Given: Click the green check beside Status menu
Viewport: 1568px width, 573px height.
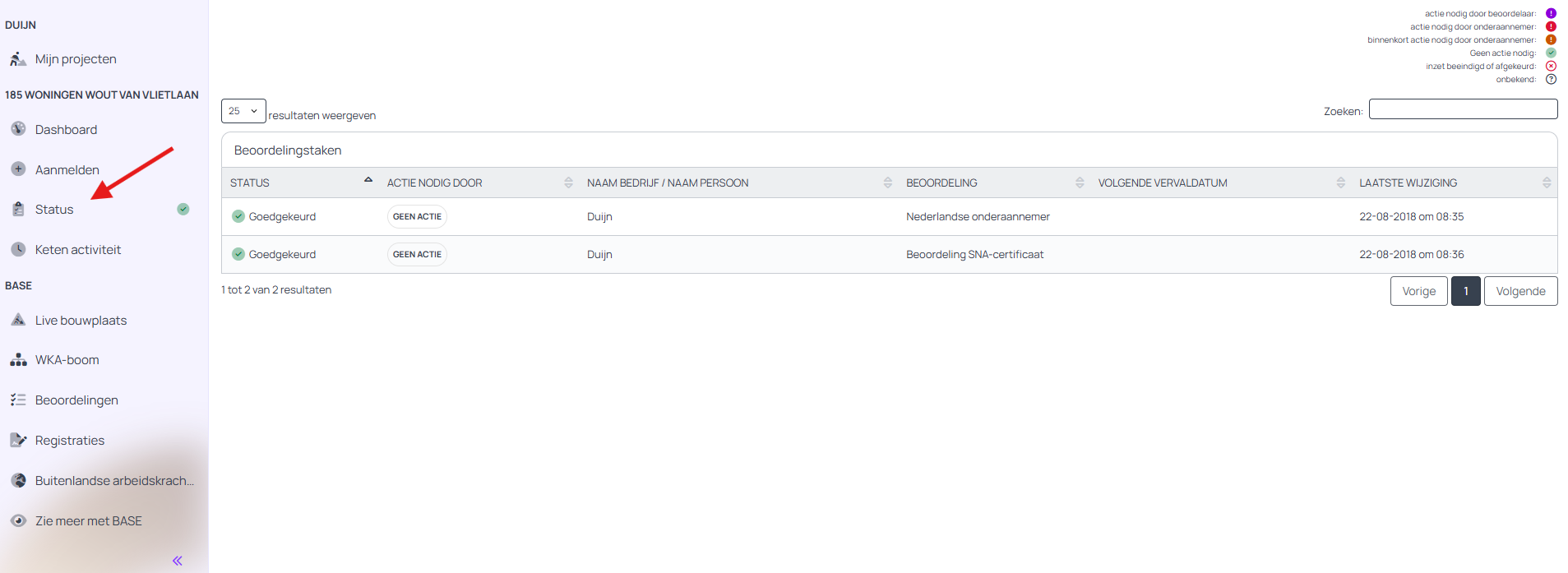Looking at the screenshot, I should click(x=183, y=209).
